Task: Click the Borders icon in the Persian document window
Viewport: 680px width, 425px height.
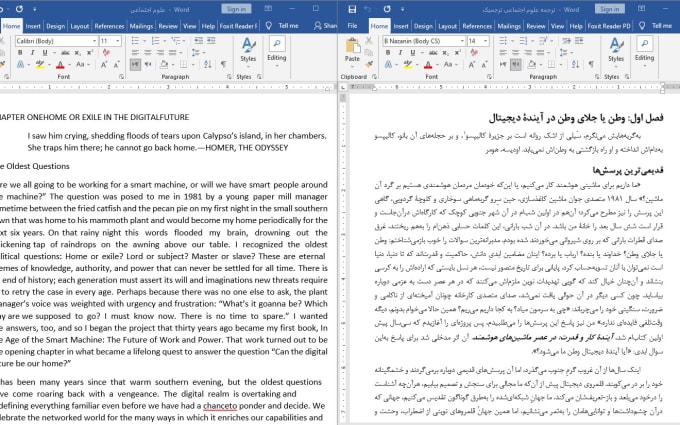Action: pos(551,65)
